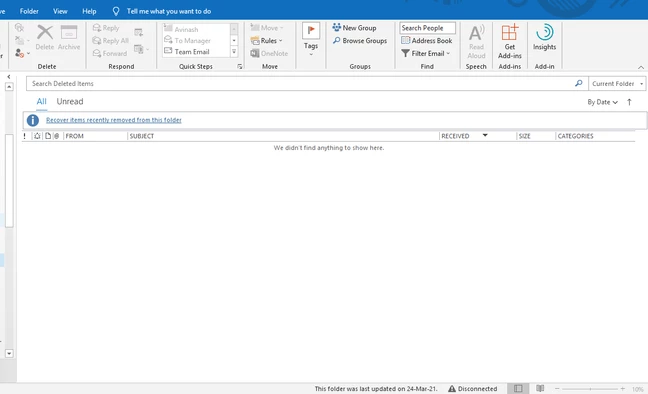Sort by the From column header
The image size is (648, 394).
click(x=95, y=136)
